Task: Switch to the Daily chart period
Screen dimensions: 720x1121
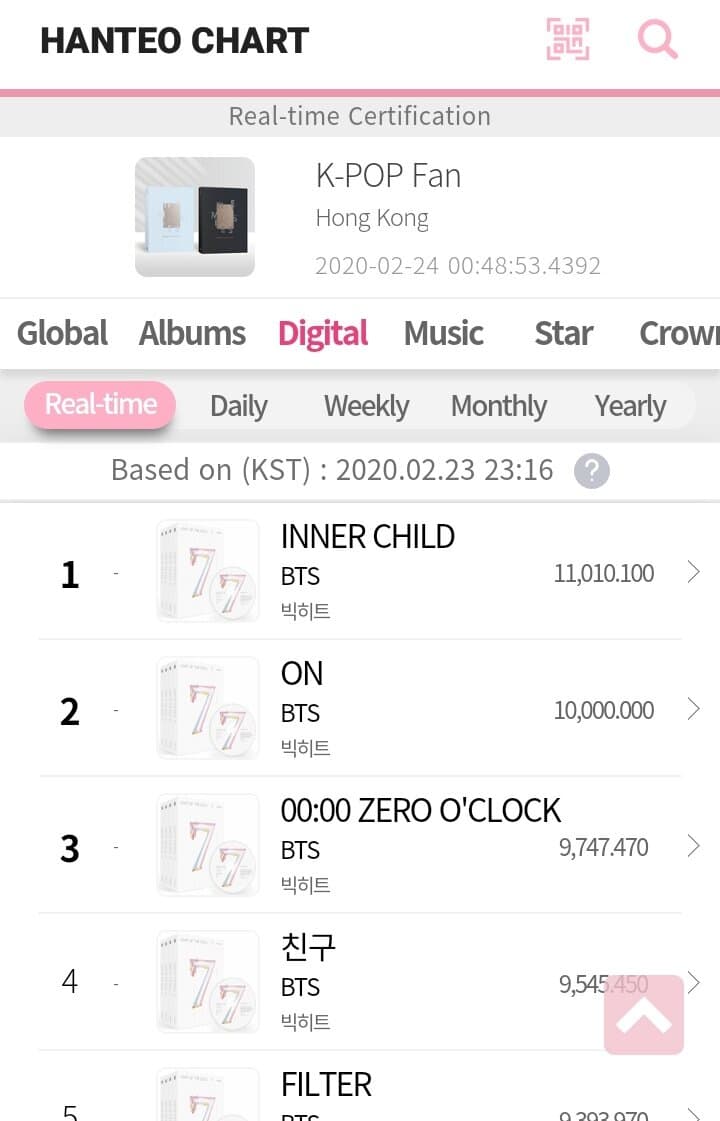Action: pos(238,406)
